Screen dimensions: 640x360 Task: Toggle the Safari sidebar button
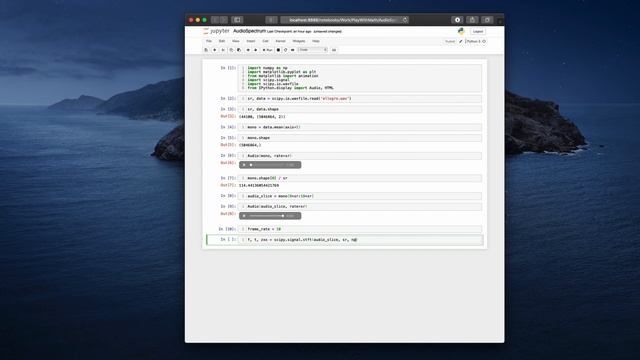tap(237, 20)
